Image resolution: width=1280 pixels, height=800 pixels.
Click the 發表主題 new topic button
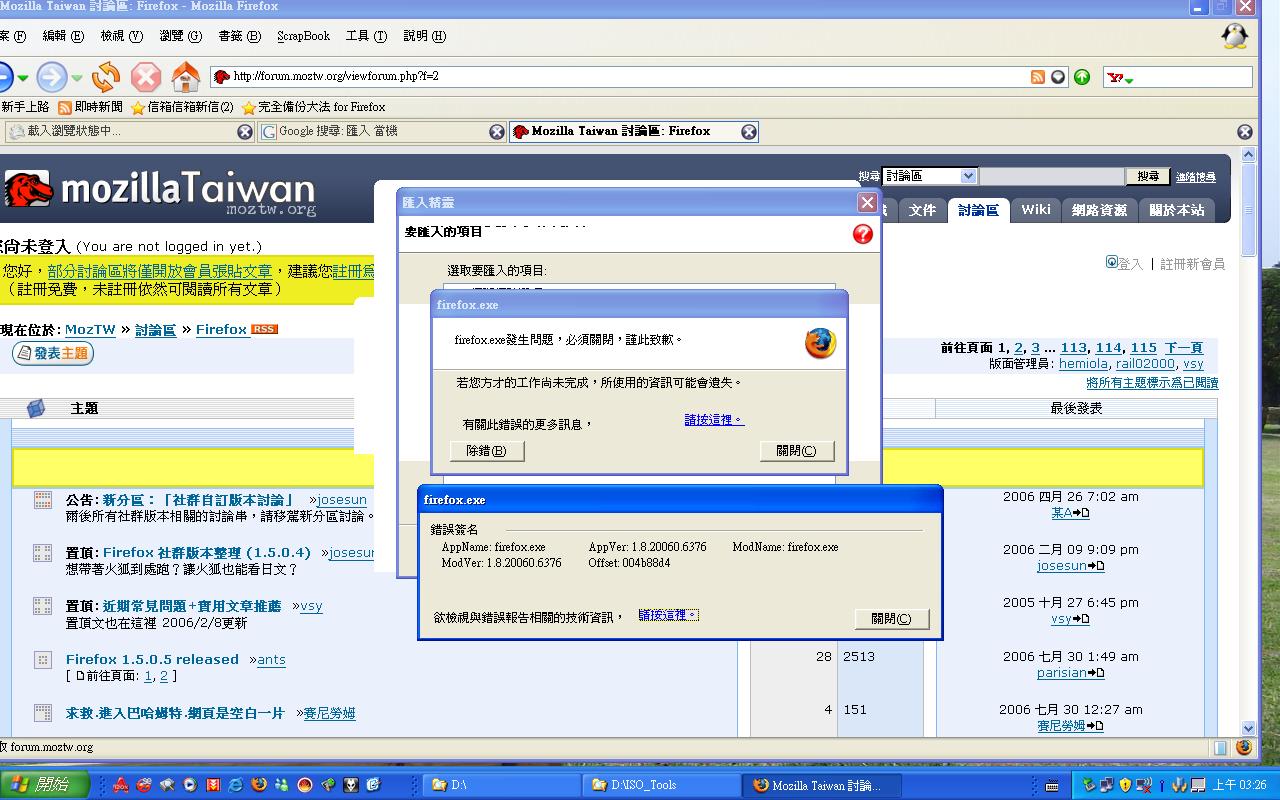[x=53, y=353]
